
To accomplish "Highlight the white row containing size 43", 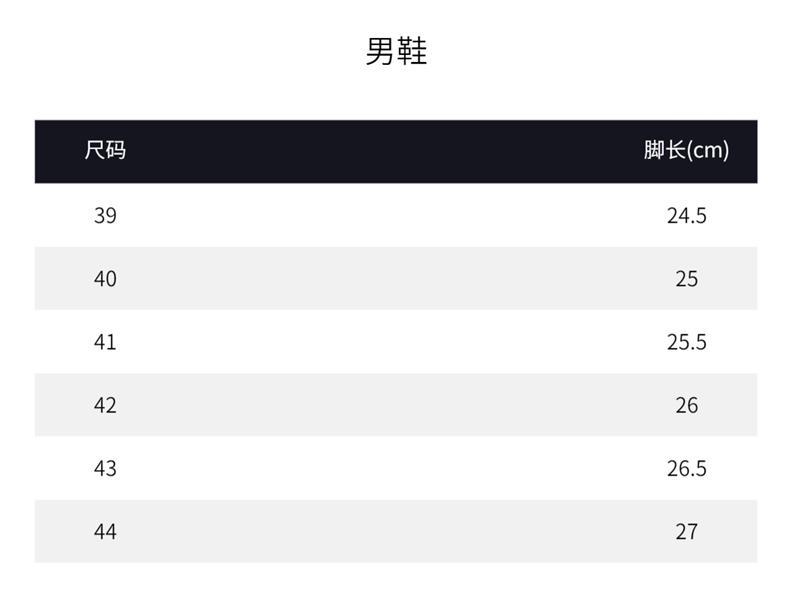I will pos(396,468).
